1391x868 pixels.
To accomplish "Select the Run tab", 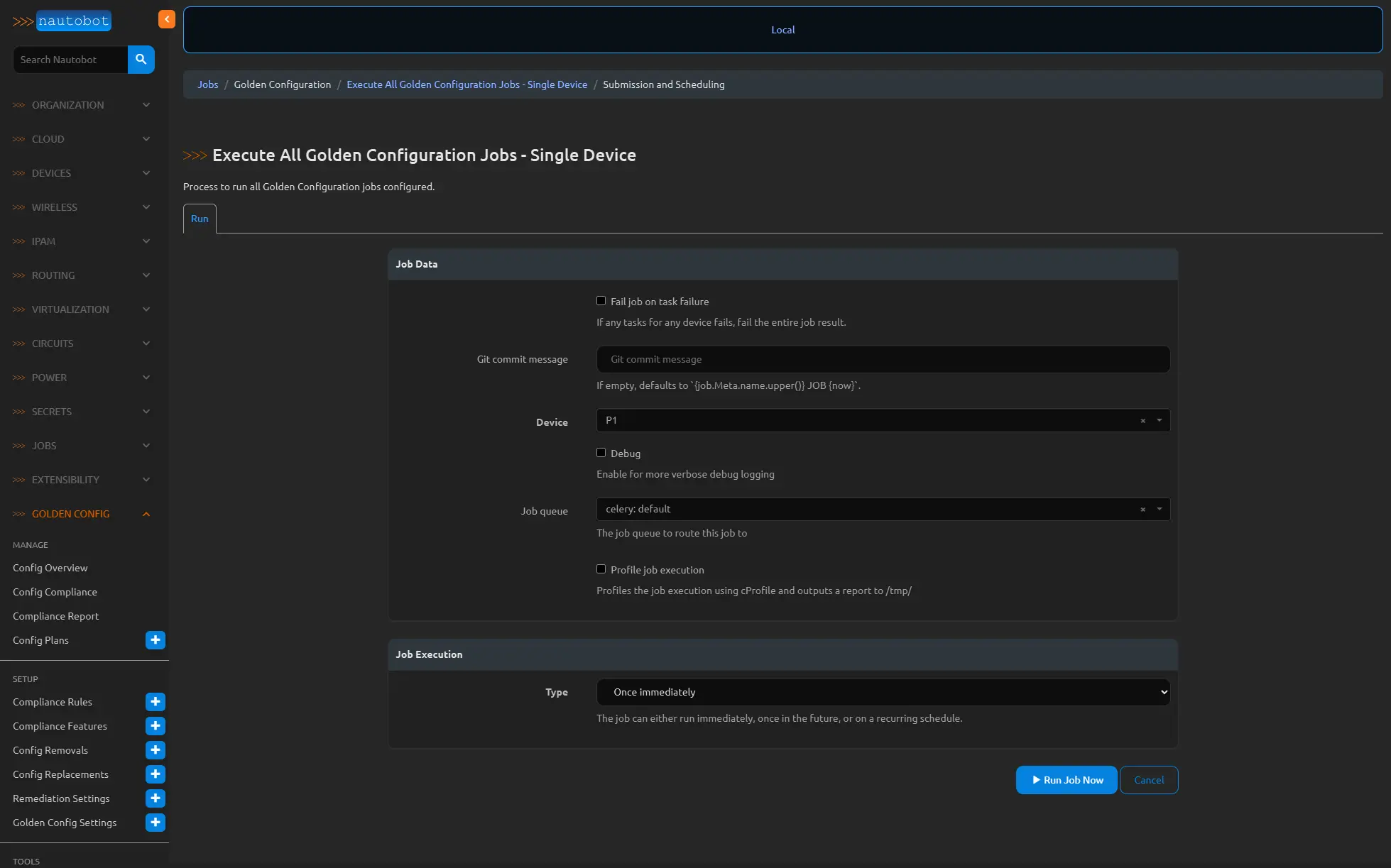I will 200,219.
